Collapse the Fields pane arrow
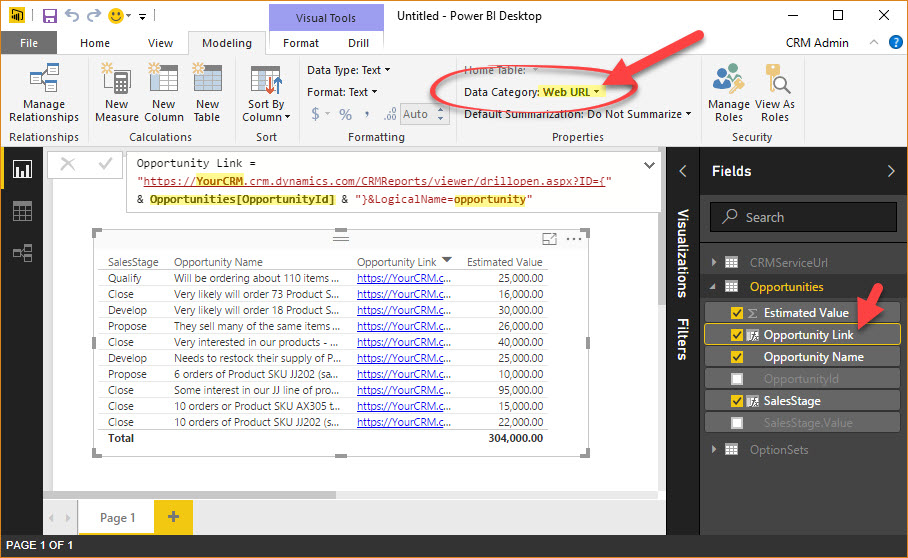 [x=891, y=171]
